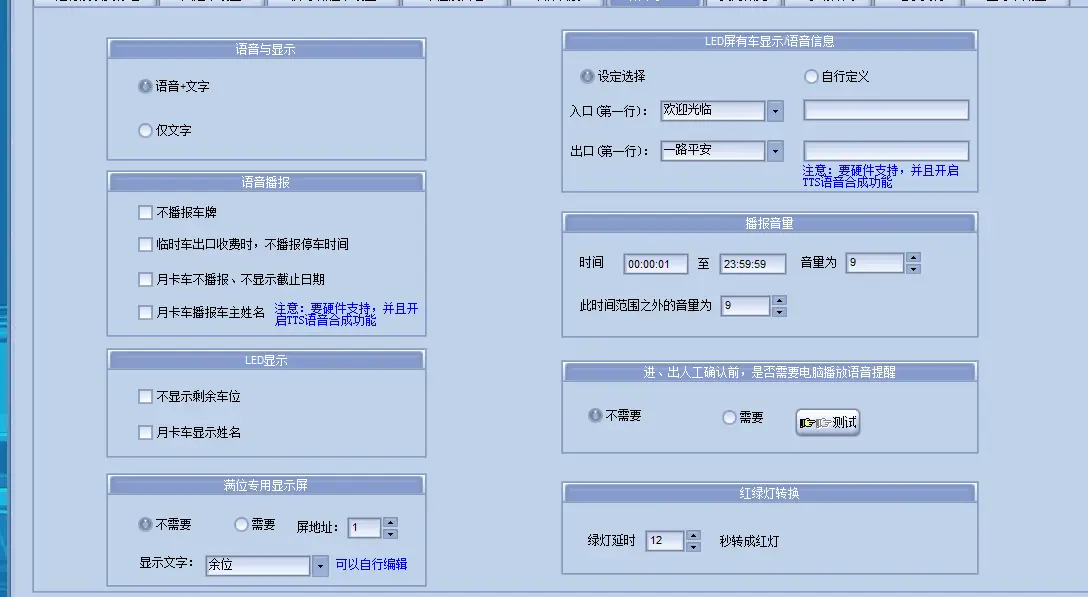This screenshot has width=1088, height=597.
Task: Enable the 不播报车牌 checkbox
Action: tap(145, 212)
